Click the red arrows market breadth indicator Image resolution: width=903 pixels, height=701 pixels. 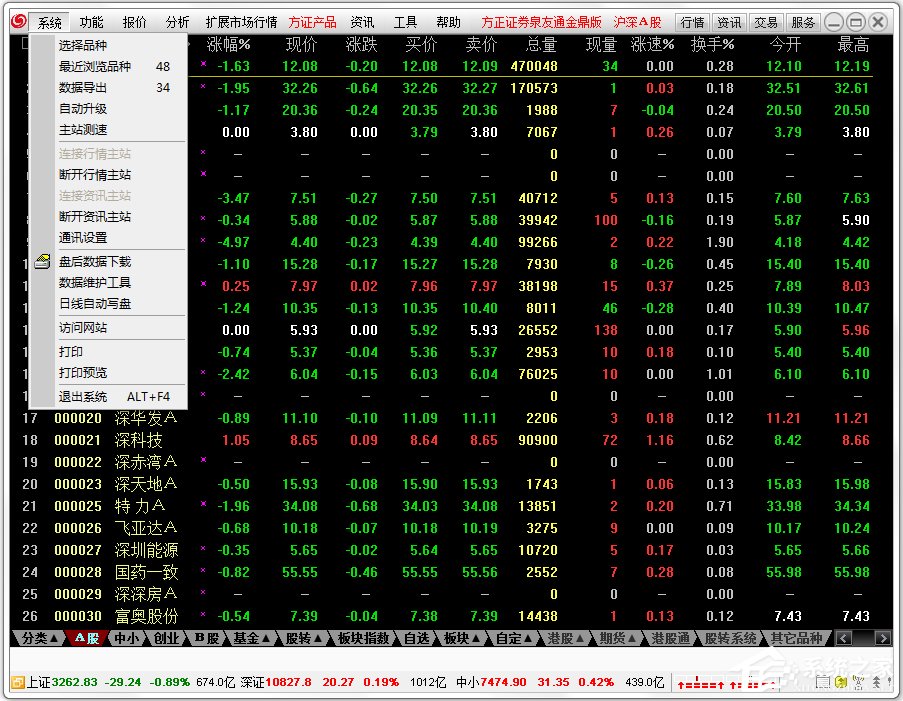click(x=728, y=683)
